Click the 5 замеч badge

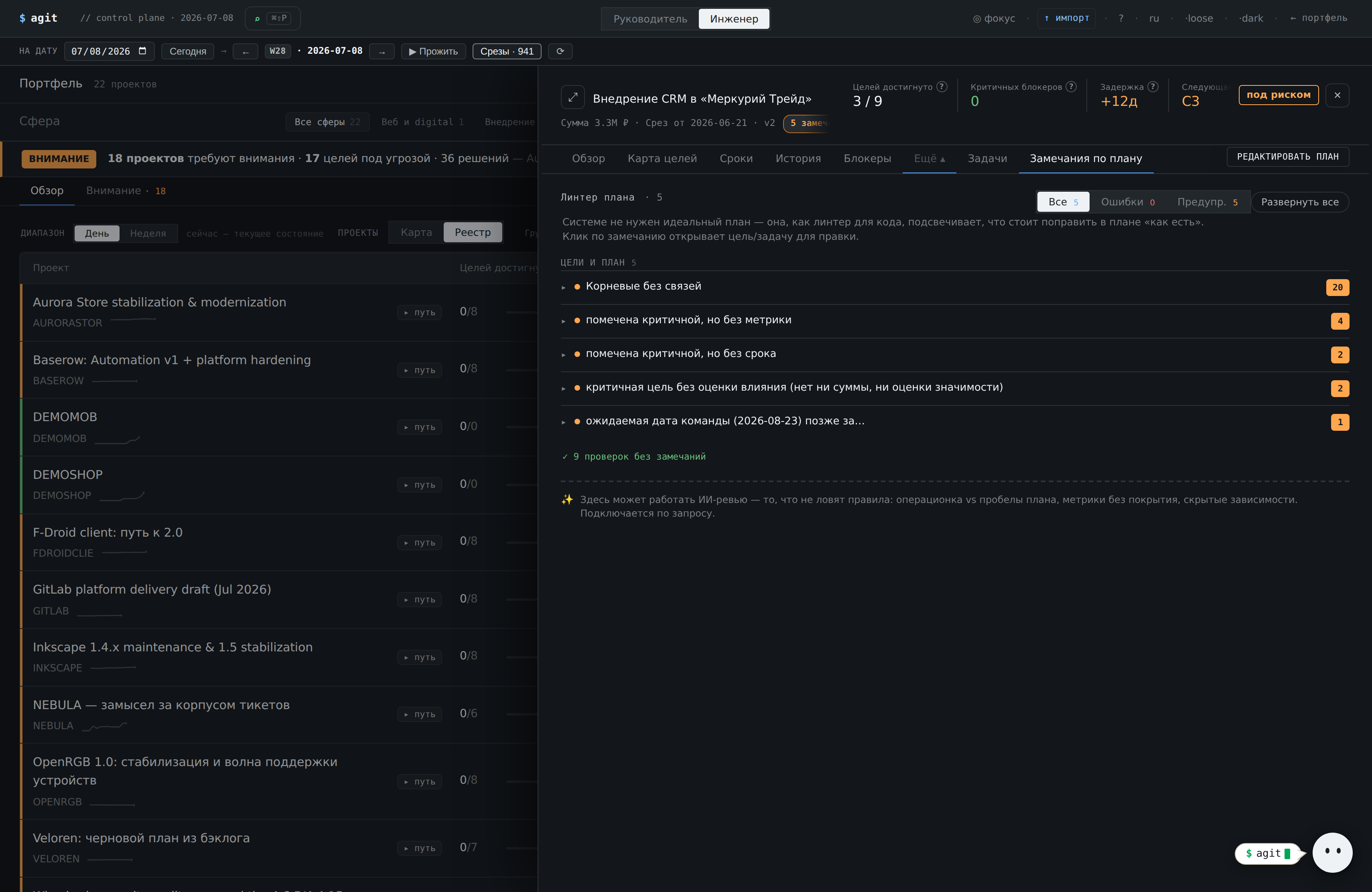807,123
